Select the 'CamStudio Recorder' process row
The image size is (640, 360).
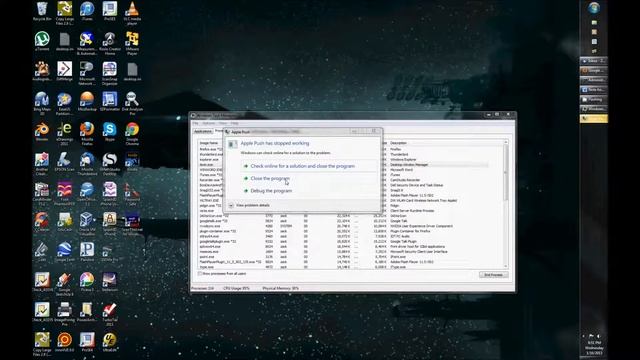(x=405, y=180)
